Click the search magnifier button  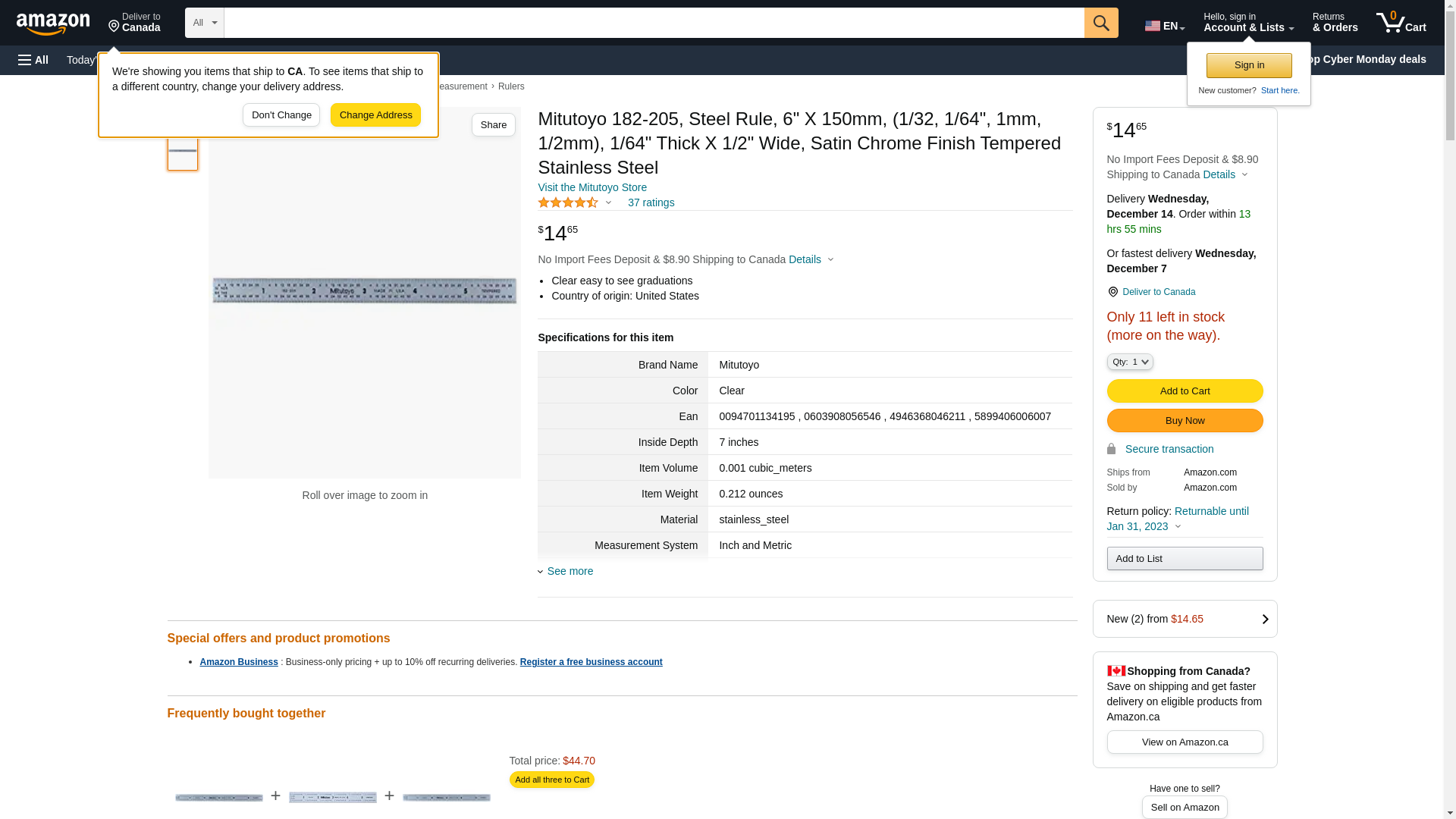pos(1101,23)
